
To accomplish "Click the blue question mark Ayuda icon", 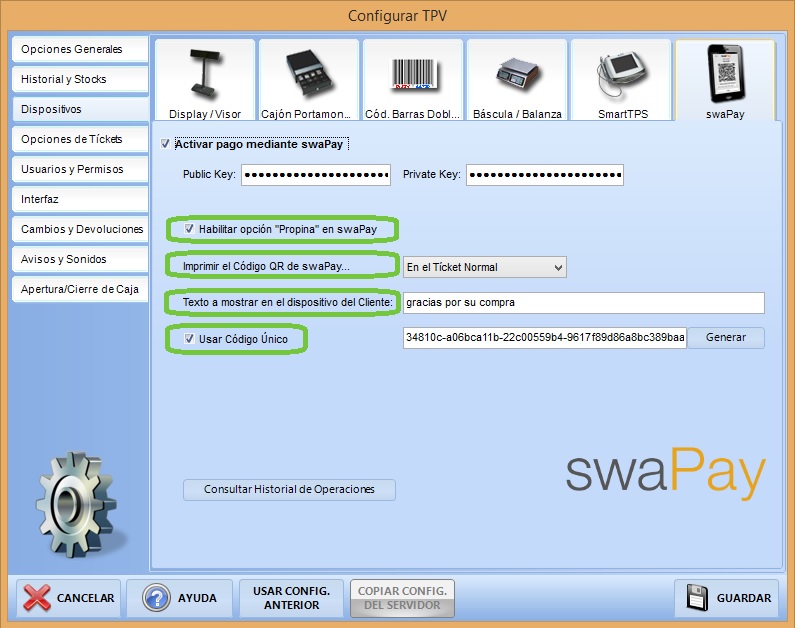I will point(157,598).
